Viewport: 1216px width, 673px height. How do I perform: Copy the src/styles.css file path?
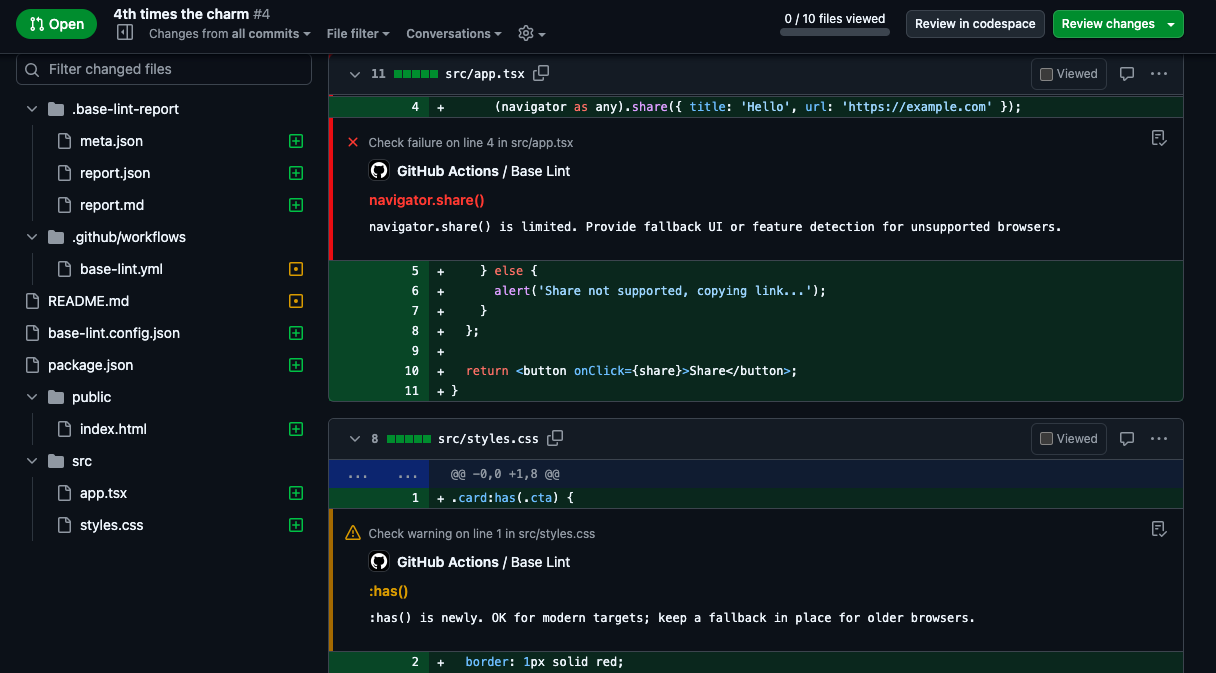[x=555, y=438]
